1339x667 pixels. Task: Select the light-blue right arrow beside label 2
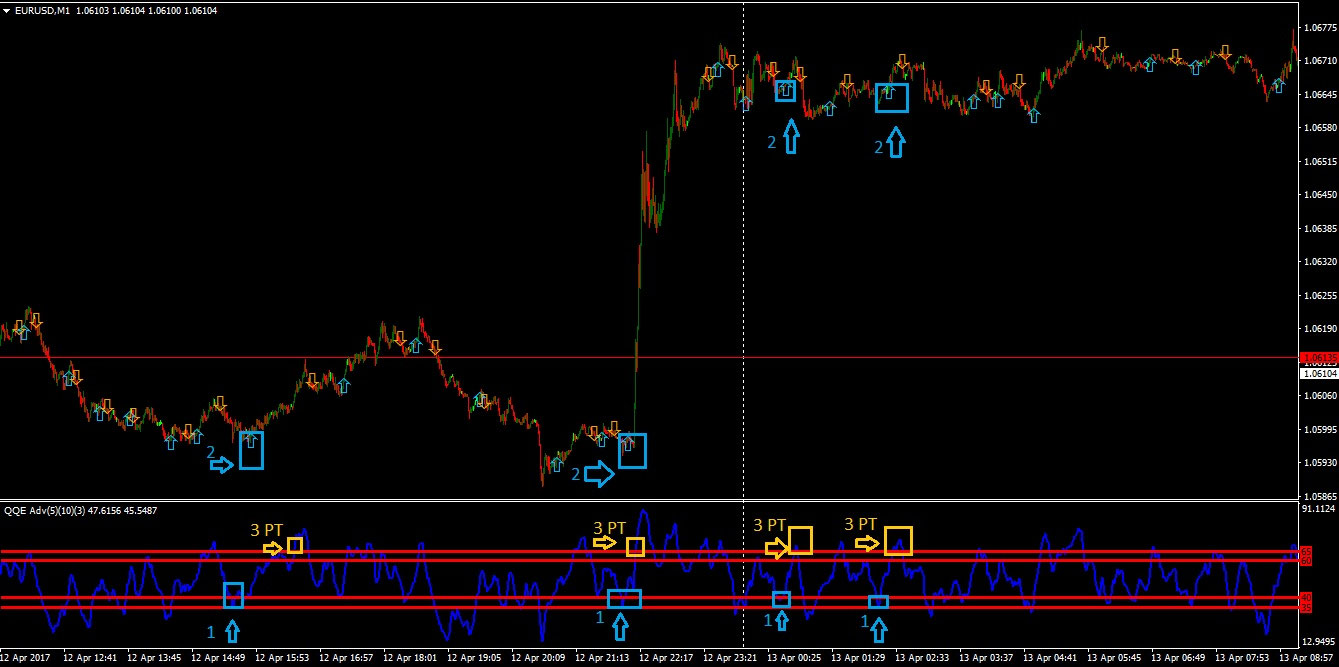click(x=224, y=463)
